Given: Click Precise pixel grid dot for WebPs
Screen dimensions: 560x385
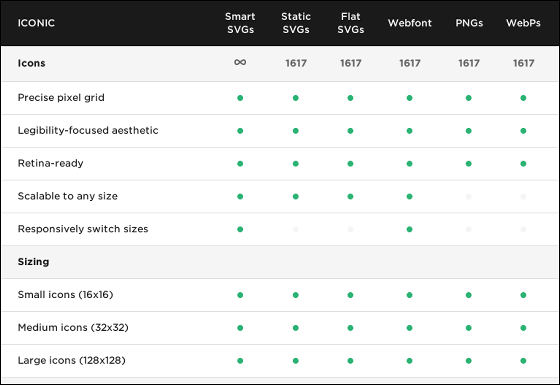Looking at the screenshot, I should (523, 98).
